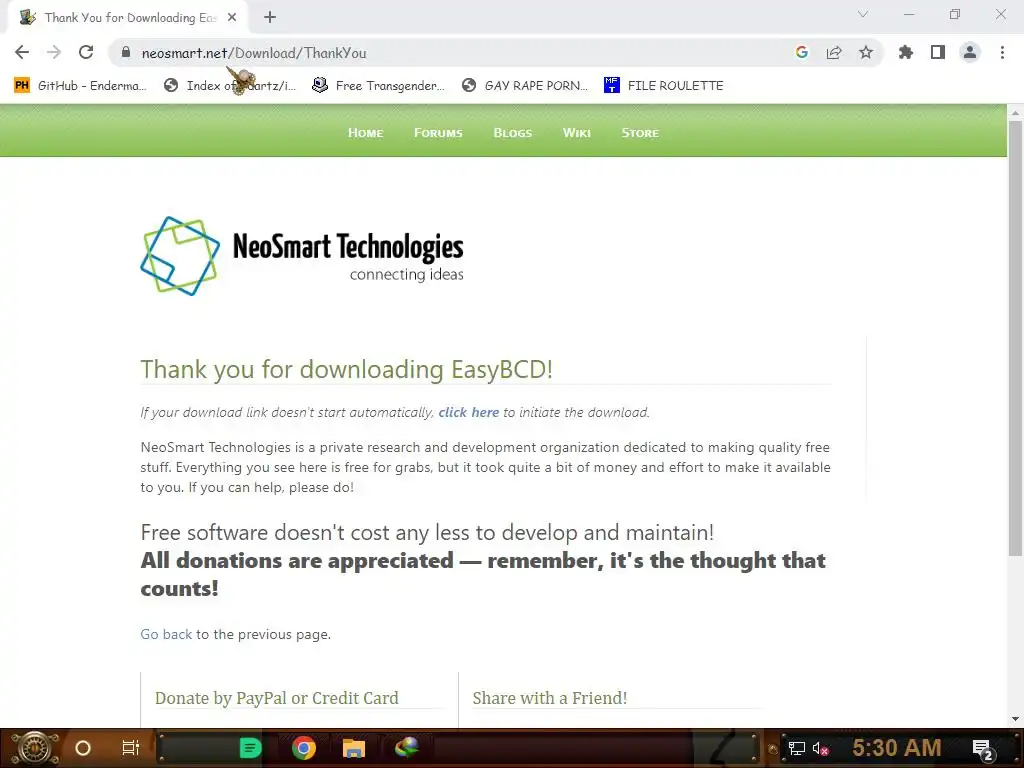Switch to Chrome from the taskbar
1024x768 pixels.
click(304, 748)
